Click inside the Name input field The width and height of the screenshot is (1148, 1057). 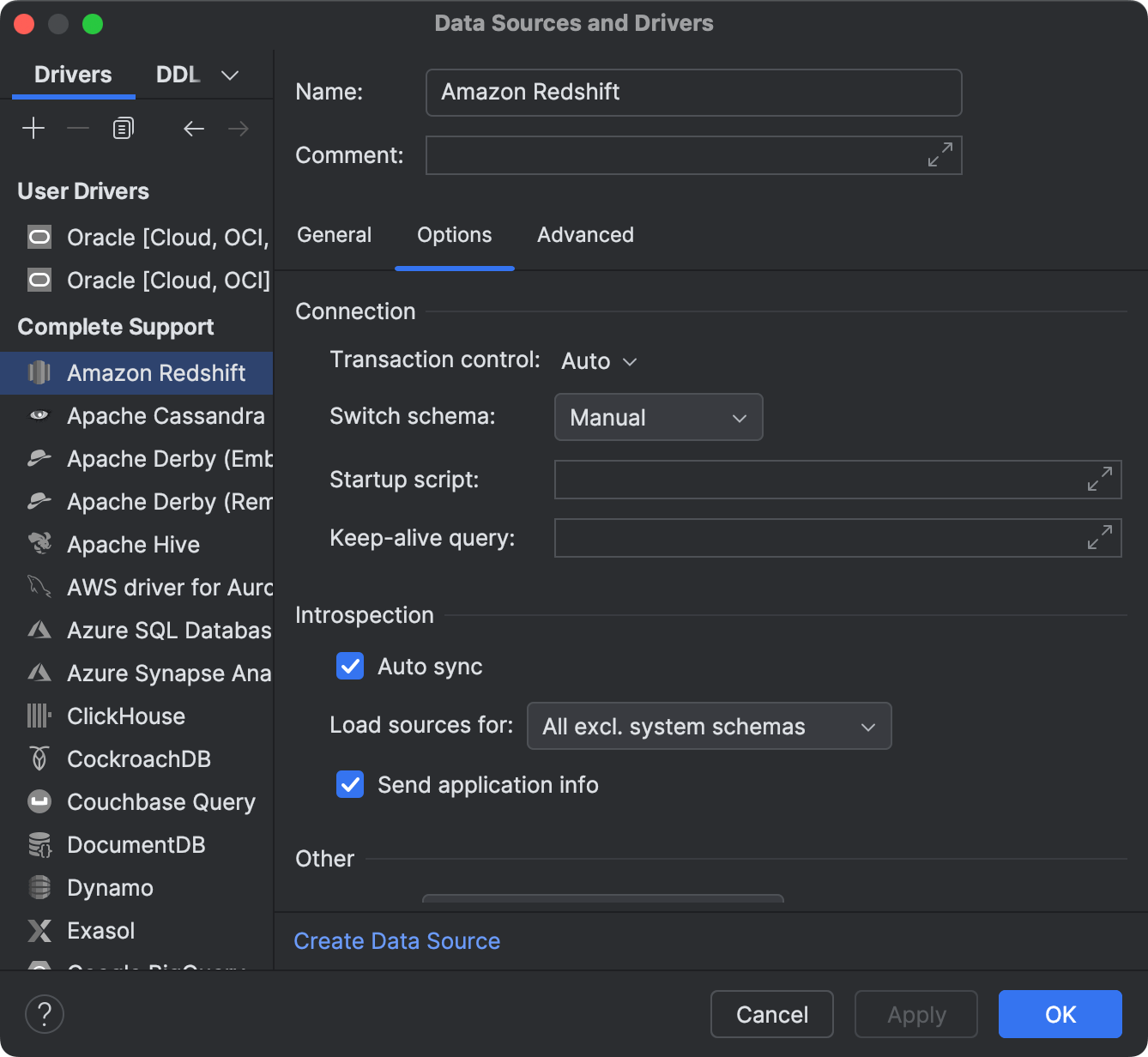[x=693, y=92]
